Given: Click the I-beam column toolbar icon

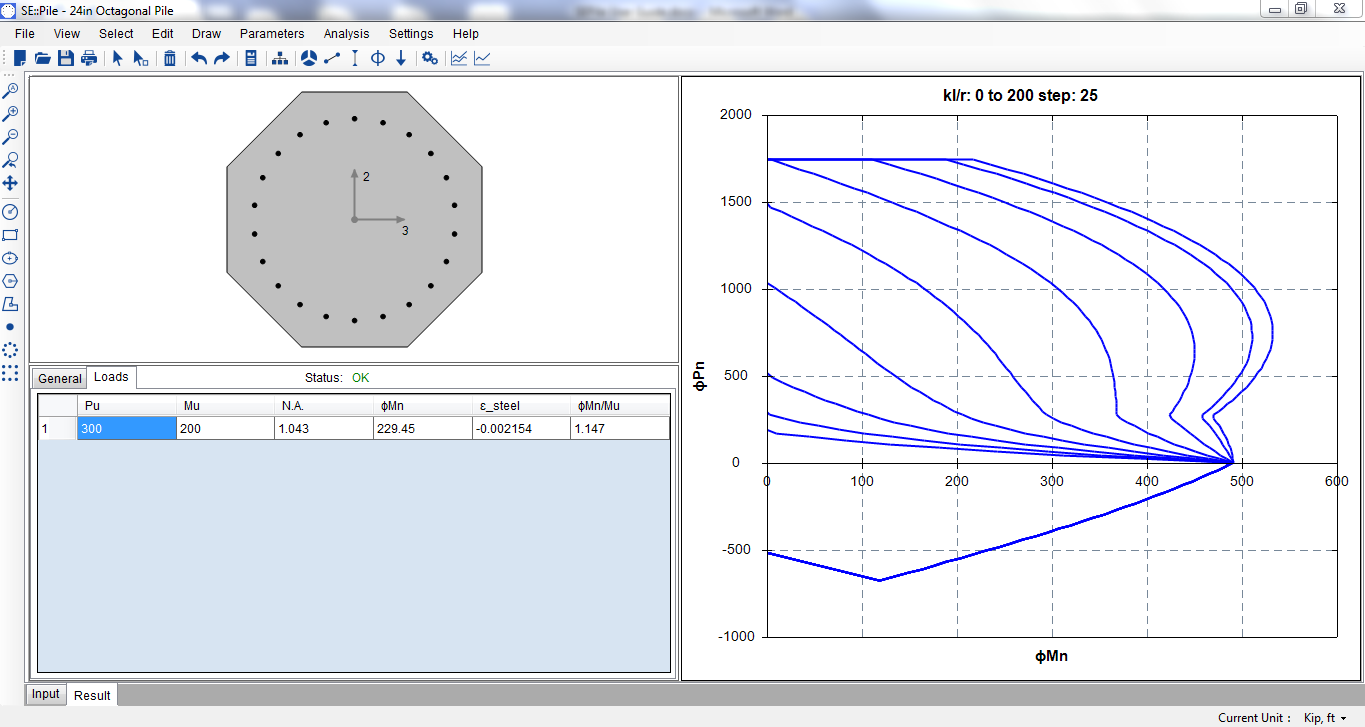Looking at the screenshot, I should (355, 58).
